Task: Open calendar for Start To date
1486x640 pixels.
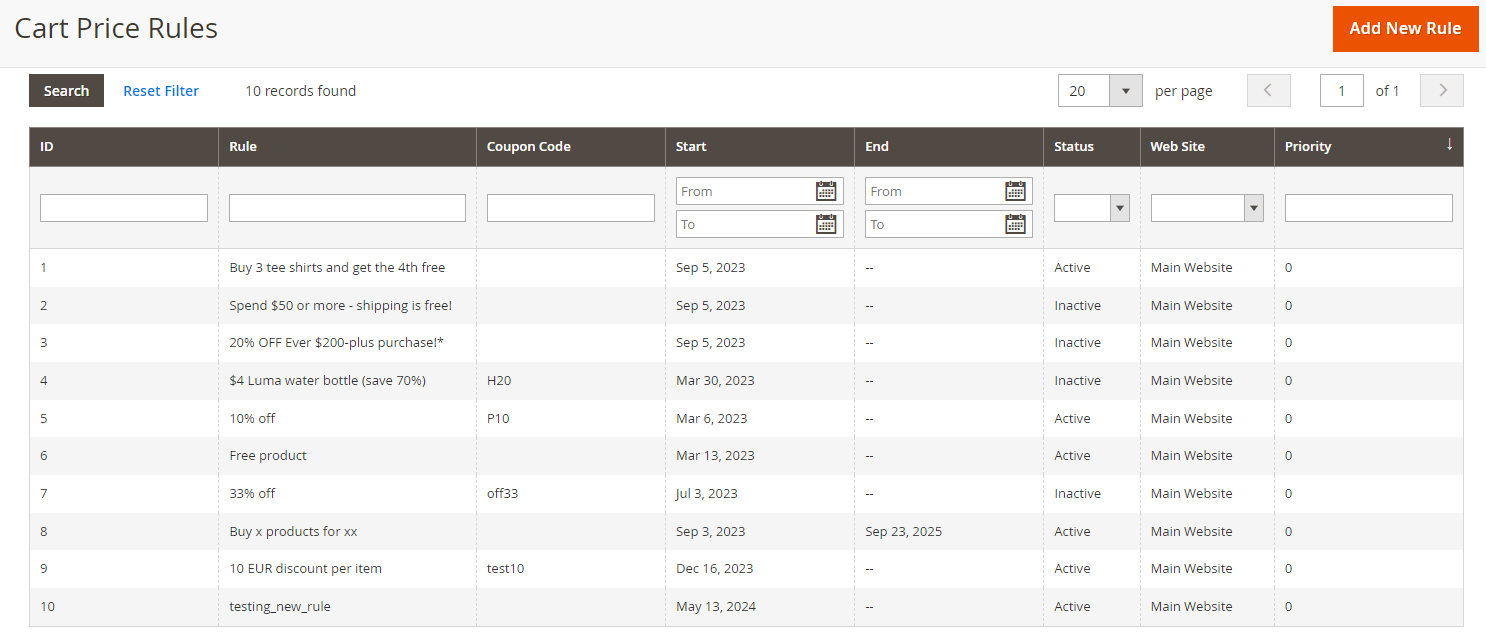Action: click(826, 224)
